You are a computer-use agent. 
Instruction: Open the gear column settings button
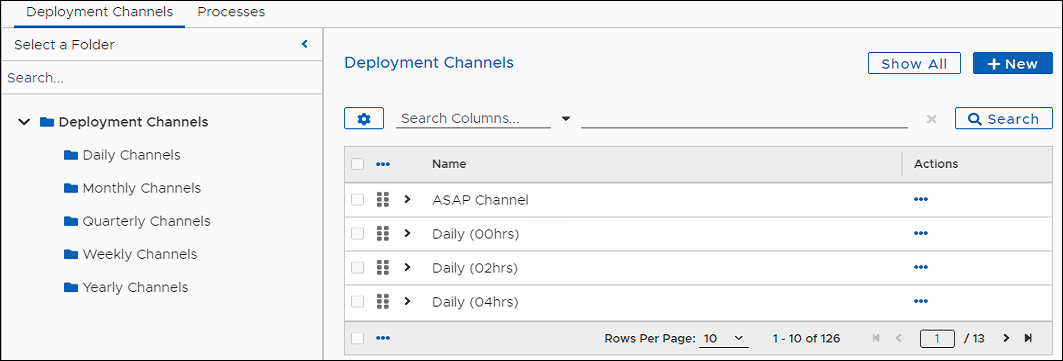point(364,119)
